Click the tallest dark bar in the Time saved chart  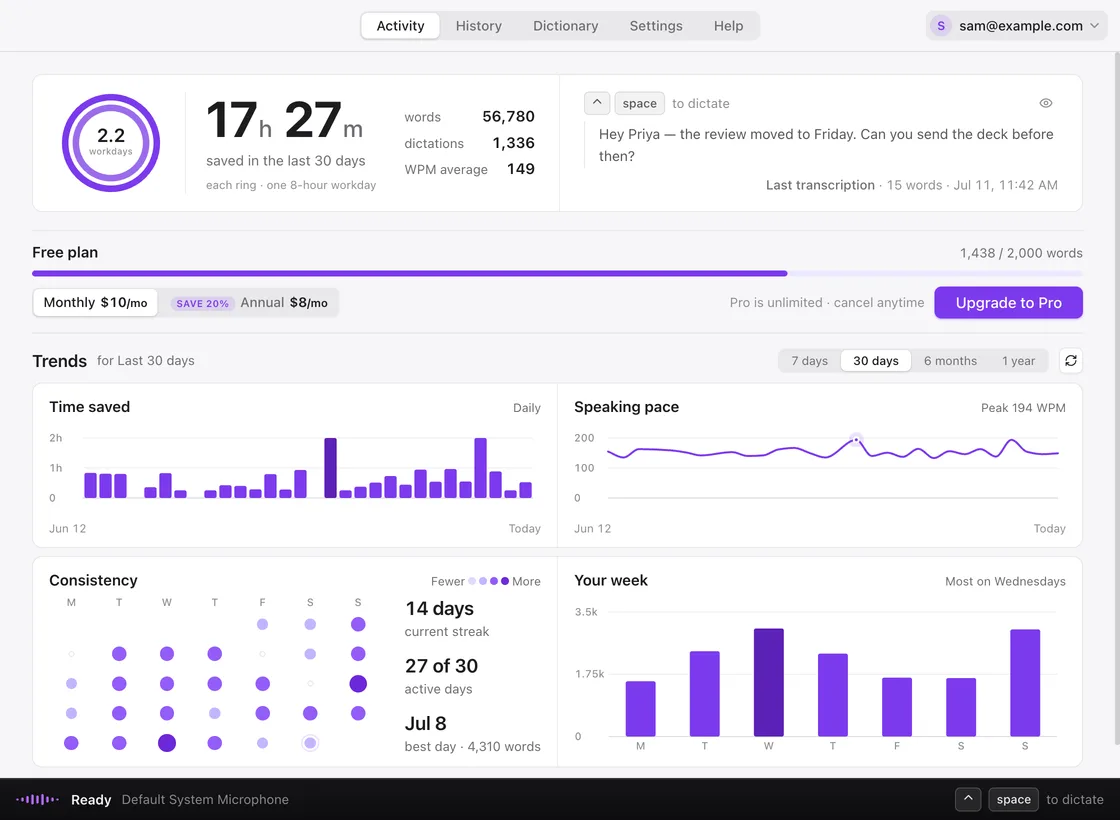click(x=330, y=468)
